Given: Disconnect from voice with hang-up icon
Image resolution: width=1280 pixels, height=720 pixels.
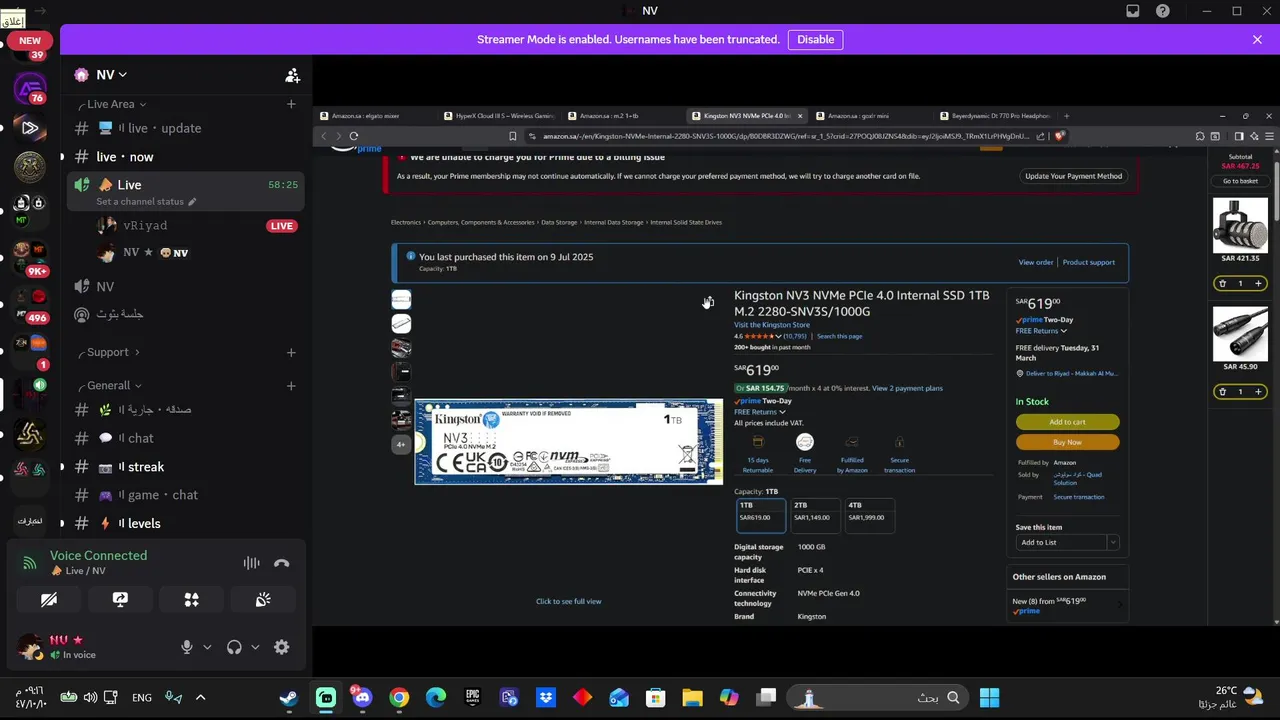Looking at the screenshot, I should tap(282, 563).
